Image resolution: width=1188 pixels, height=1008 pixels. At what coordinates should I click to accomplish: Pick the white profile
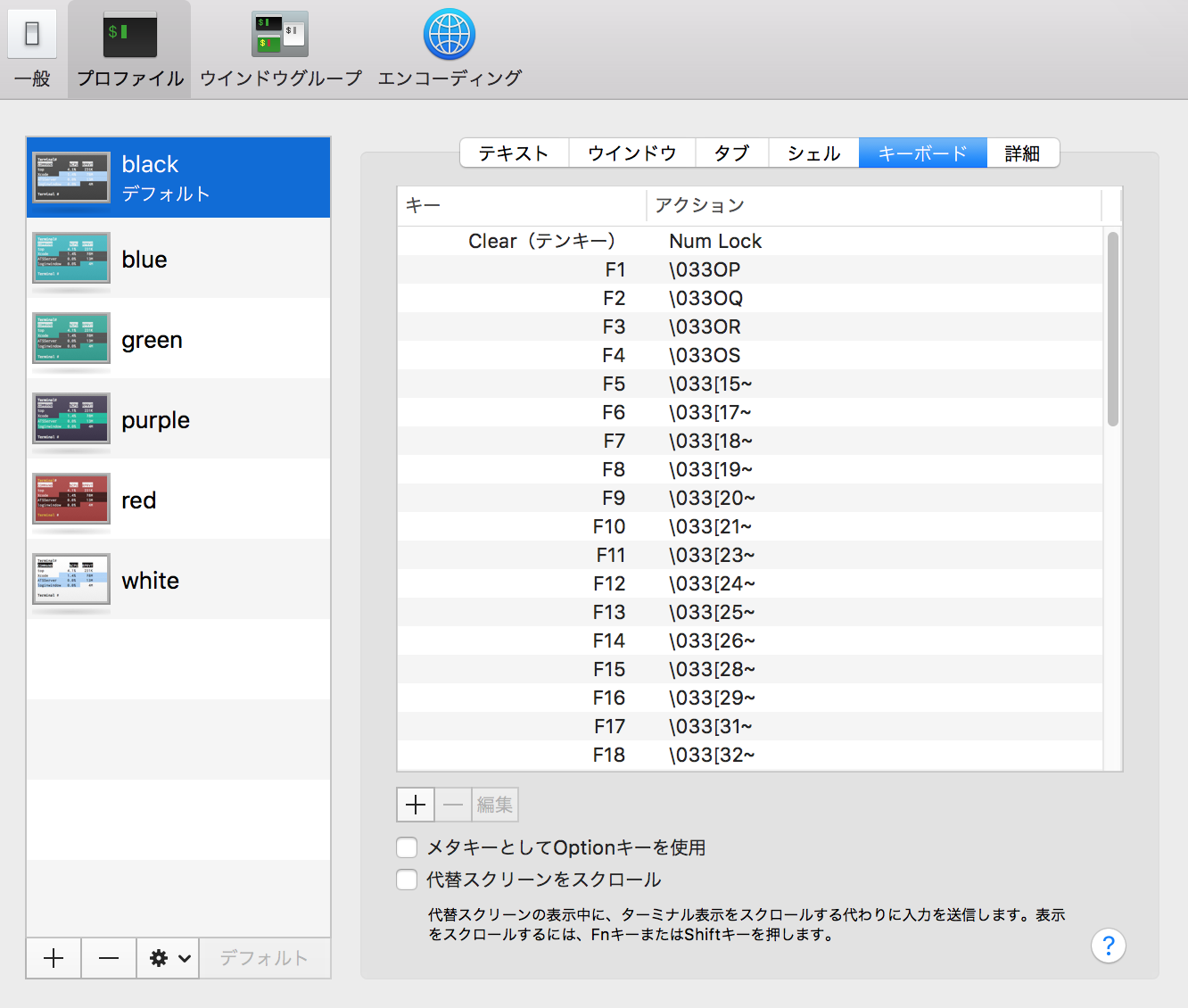(178, 579)
